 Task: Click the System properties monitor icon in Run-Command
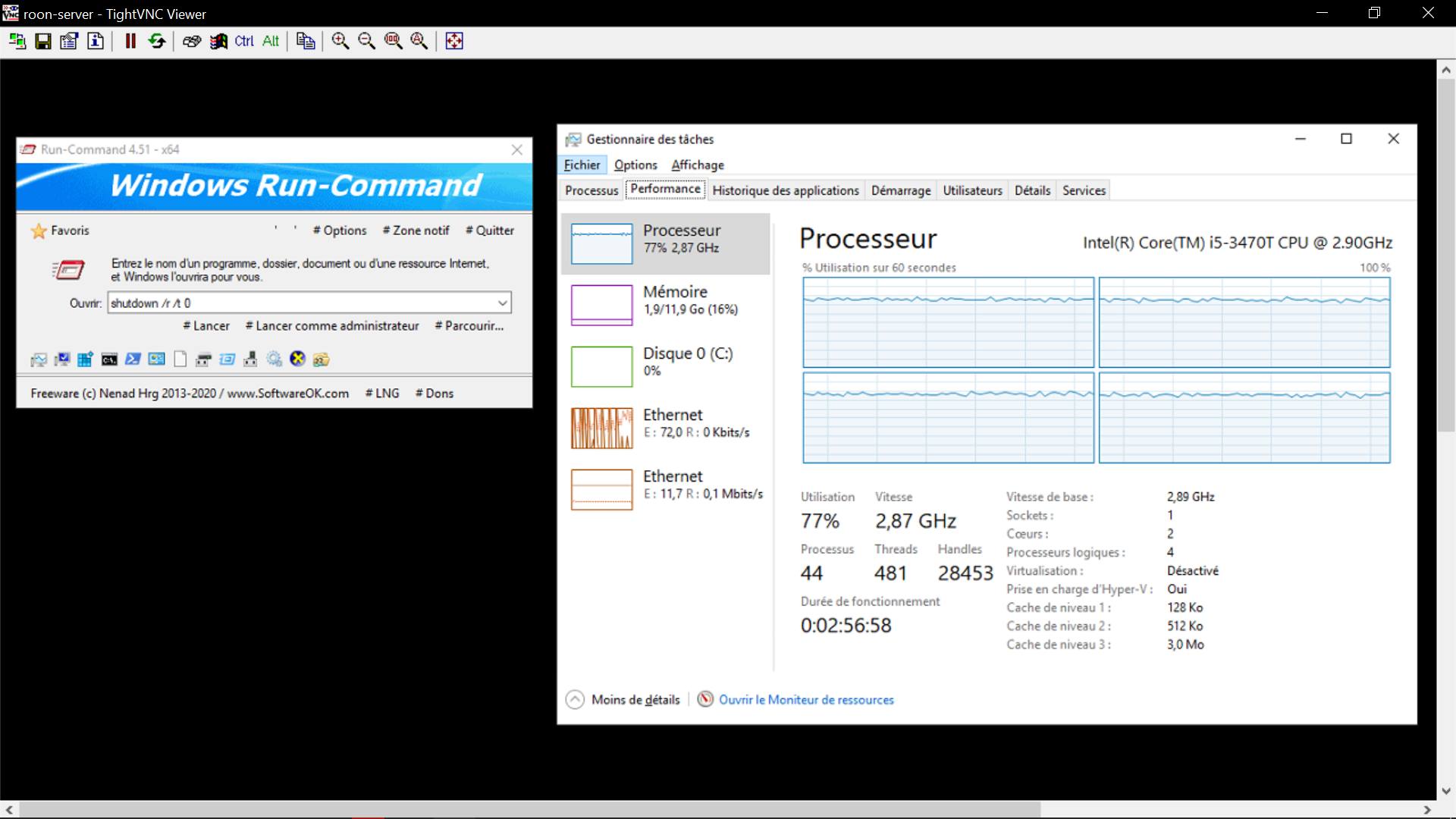pos(62,359)
